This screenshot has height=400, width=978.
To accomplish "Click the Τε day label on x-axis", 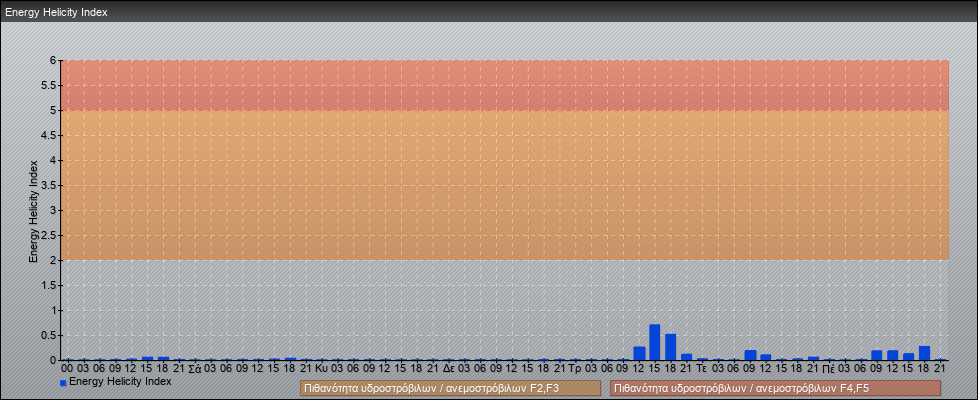I will 702,368.
